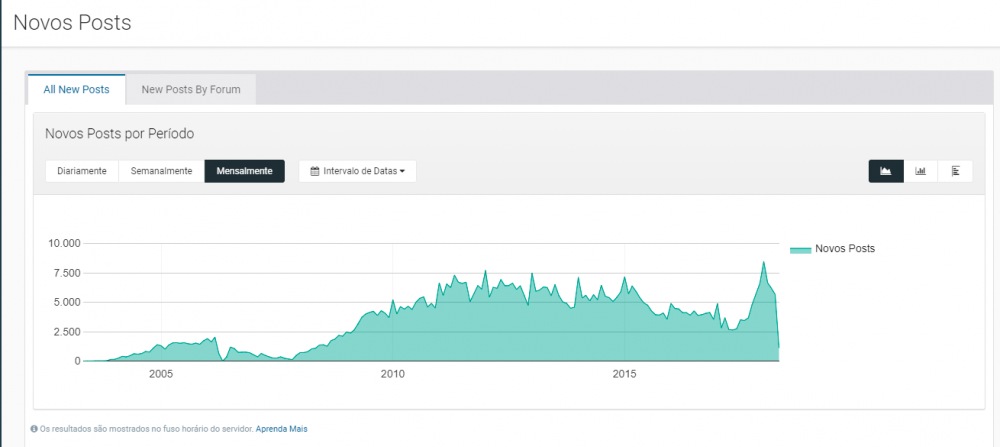Click the highest peak in the chart

point(763,263)
